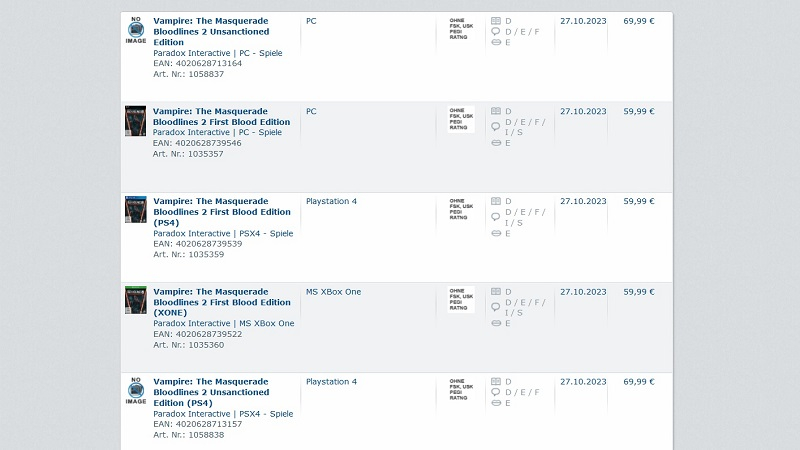
Task: Click the No Image placeholder for Unsanctioned Edition (PS4)
Action: click(136, 390)
